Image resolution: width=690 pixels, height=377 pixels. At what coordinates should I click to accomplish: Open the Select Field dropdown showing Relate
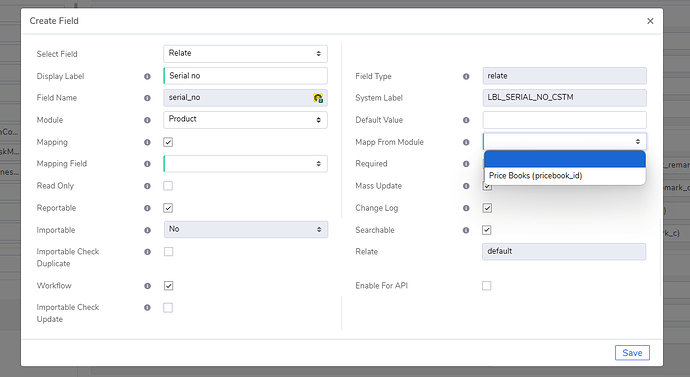coord(245,54)
